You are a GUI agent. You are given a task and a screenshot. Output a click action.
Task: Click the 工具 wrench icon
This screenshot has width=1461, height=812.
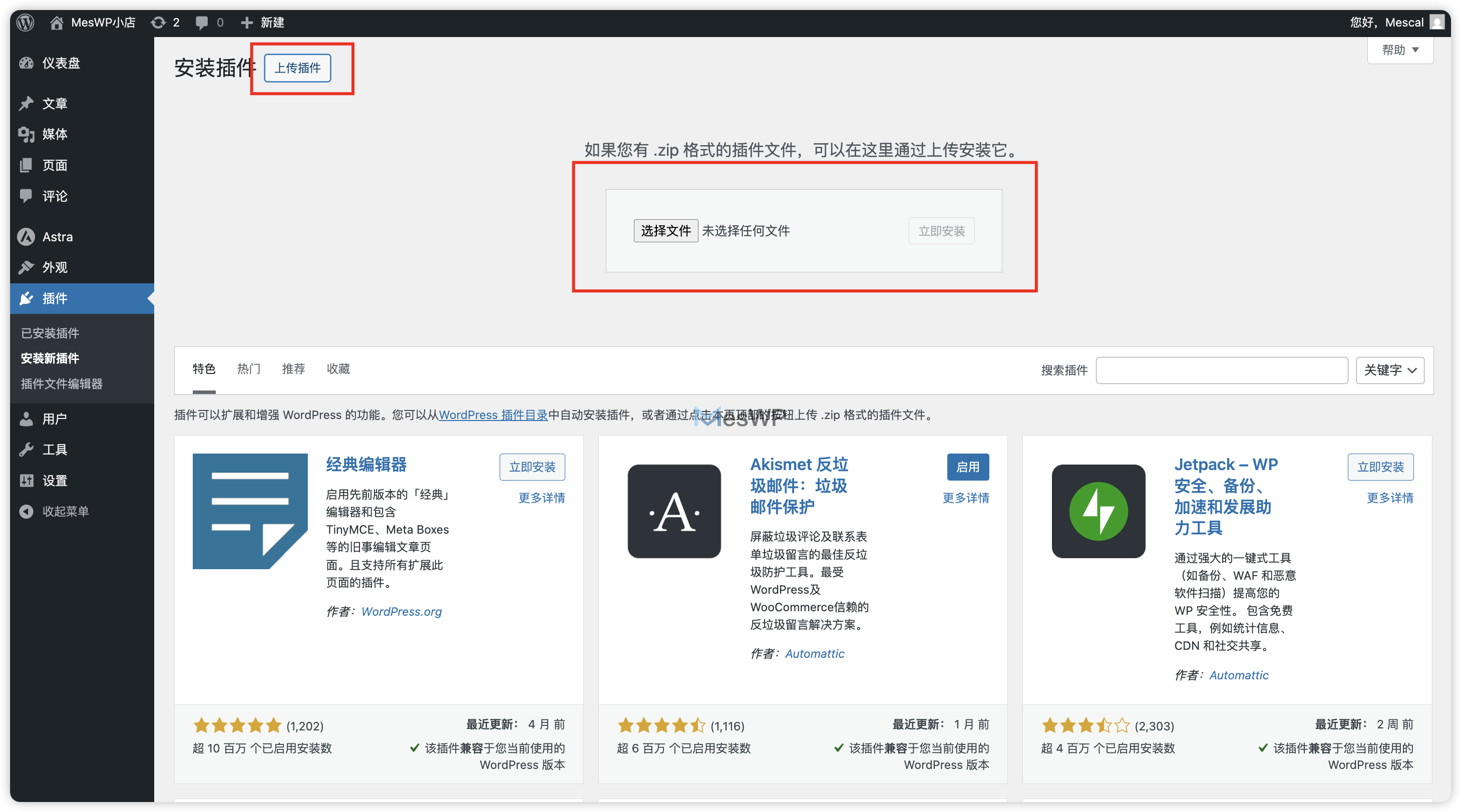[26, 450]
